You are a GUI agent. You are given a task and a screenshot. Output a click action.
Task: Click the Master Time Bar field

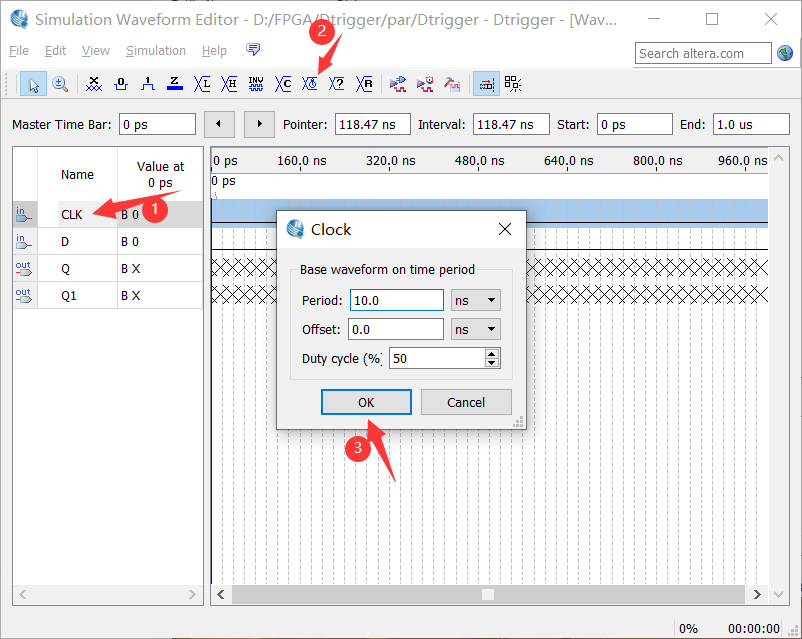pos(157,124)
